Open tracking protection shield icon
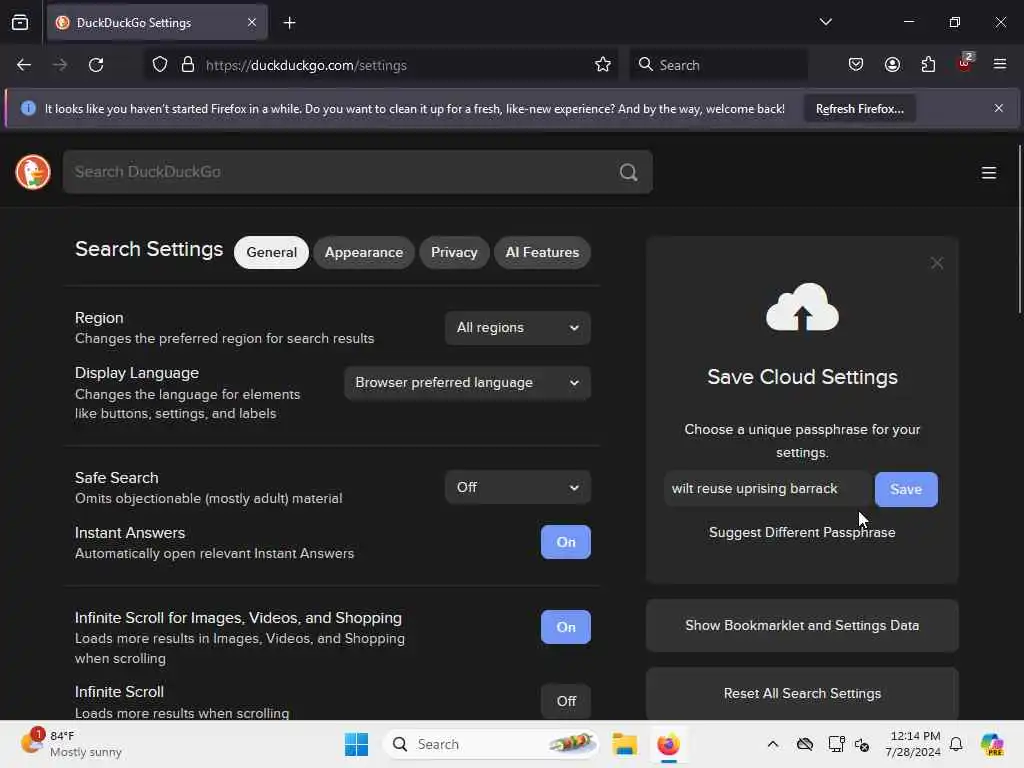Viewport: 1024px width, 768px height. coord(160,65)
